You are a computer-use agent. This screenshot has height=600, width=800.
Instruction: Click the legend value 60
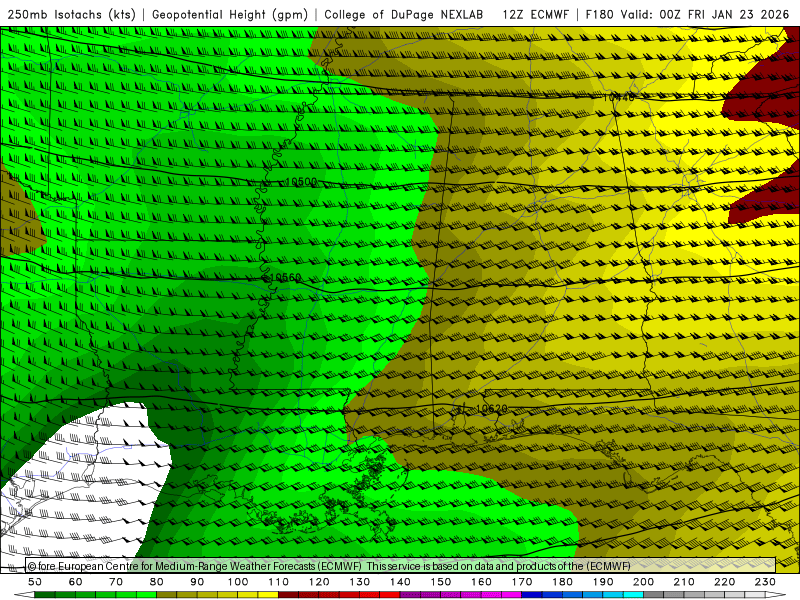click(76, 582)
